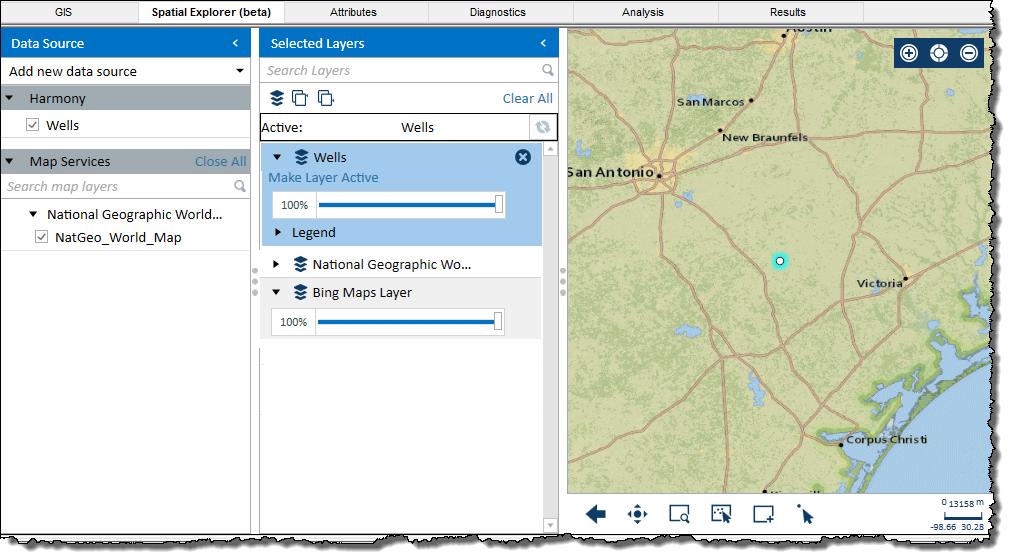Click Close All in Map Services

pyautogui.click(x=220, y=161)
